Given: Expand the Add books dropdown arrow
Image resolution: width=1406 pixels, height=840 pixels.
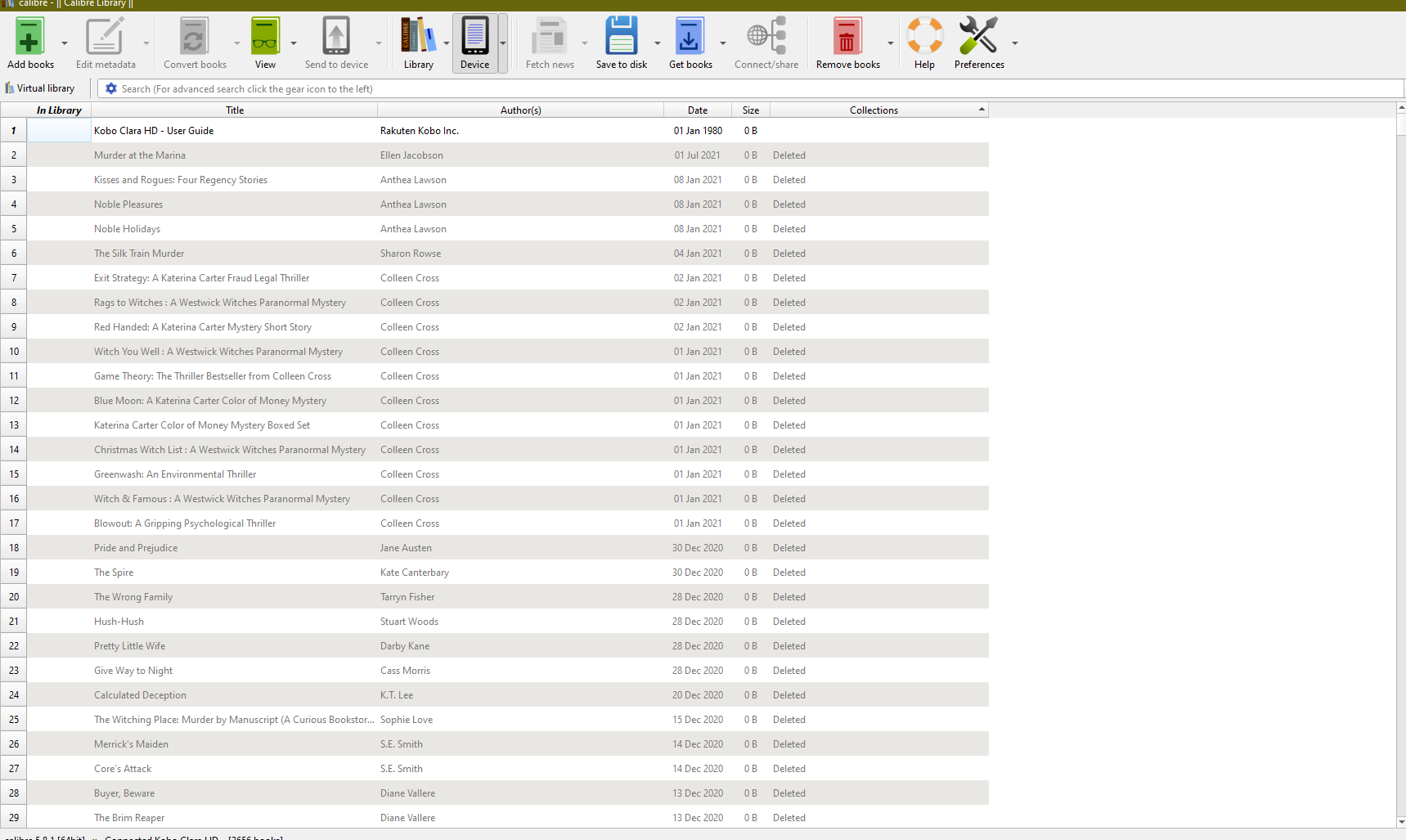Looking at the screenshot, I should (x=65, y=43).
